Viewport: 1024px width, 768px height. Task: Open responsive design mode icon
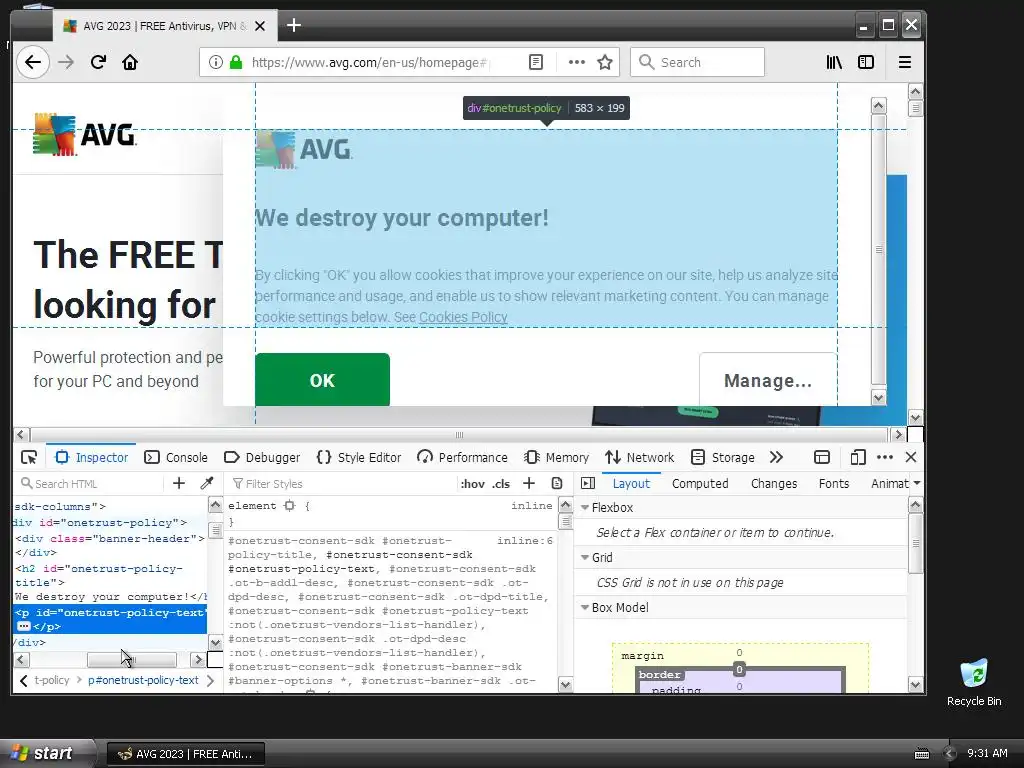pos(858,457)
